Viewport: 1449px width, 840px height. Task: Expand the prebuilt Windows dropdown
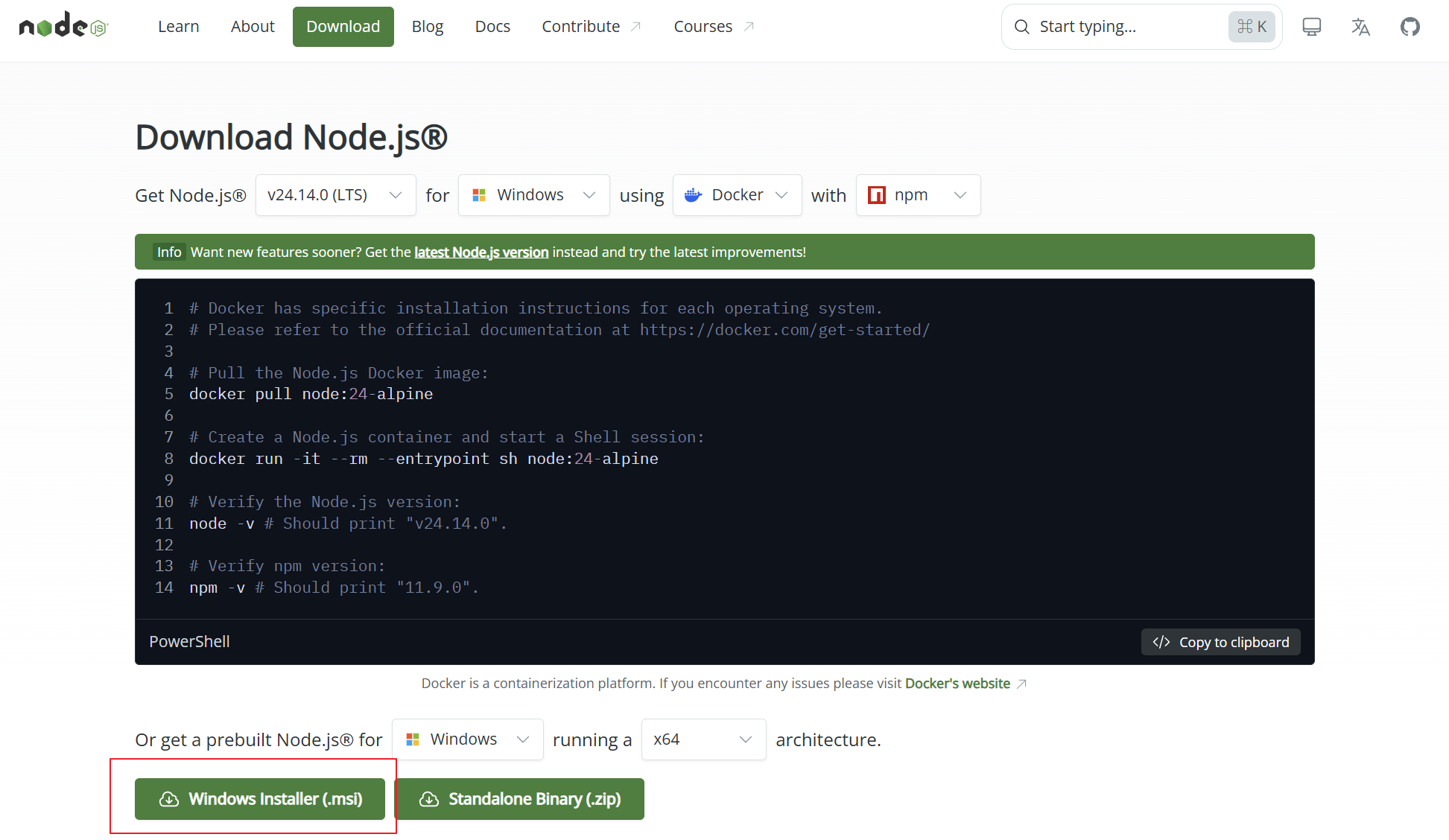[x=467, y=739]
